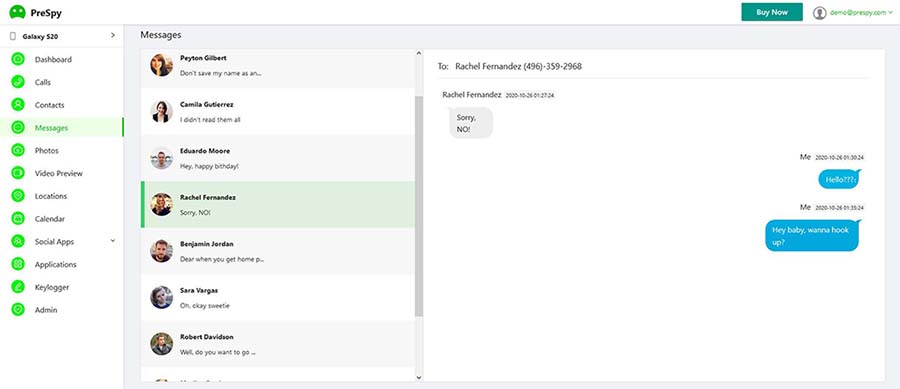Open Camila Gutierrez's conversation
900x389 pixels.
[x=277, y=112]
